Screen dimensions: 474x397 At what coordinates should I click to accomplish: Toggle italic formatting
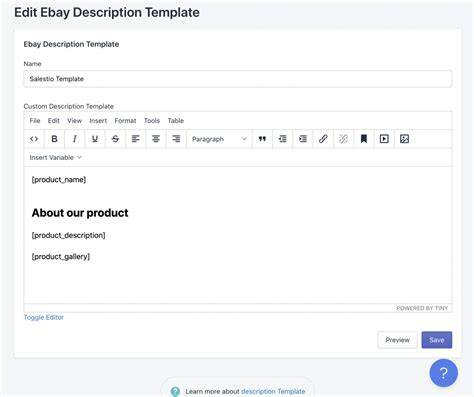point(75,139)
